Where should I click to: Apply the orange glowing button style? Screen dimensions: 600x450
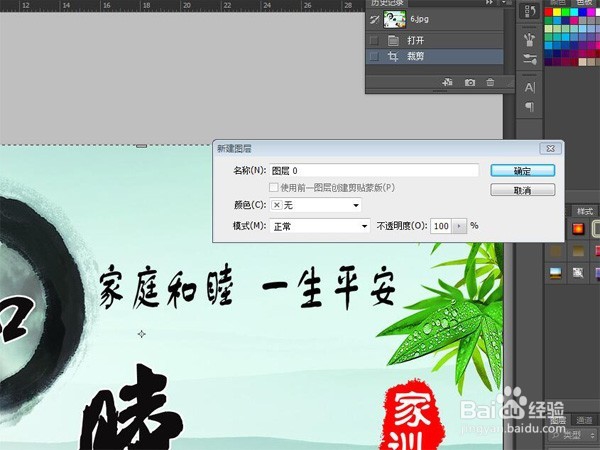(578, 228)
